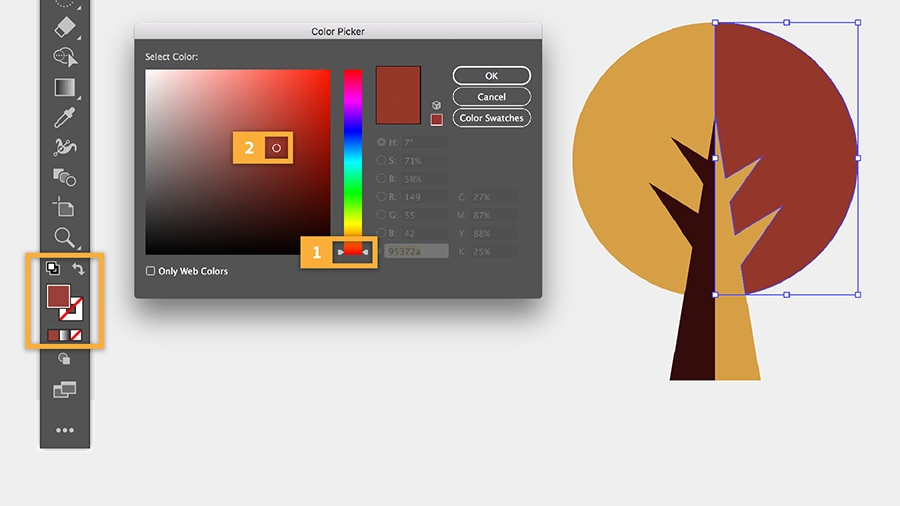Click the hex color value field
This screenshot has height=506, width=900.
tap(416, 251)
